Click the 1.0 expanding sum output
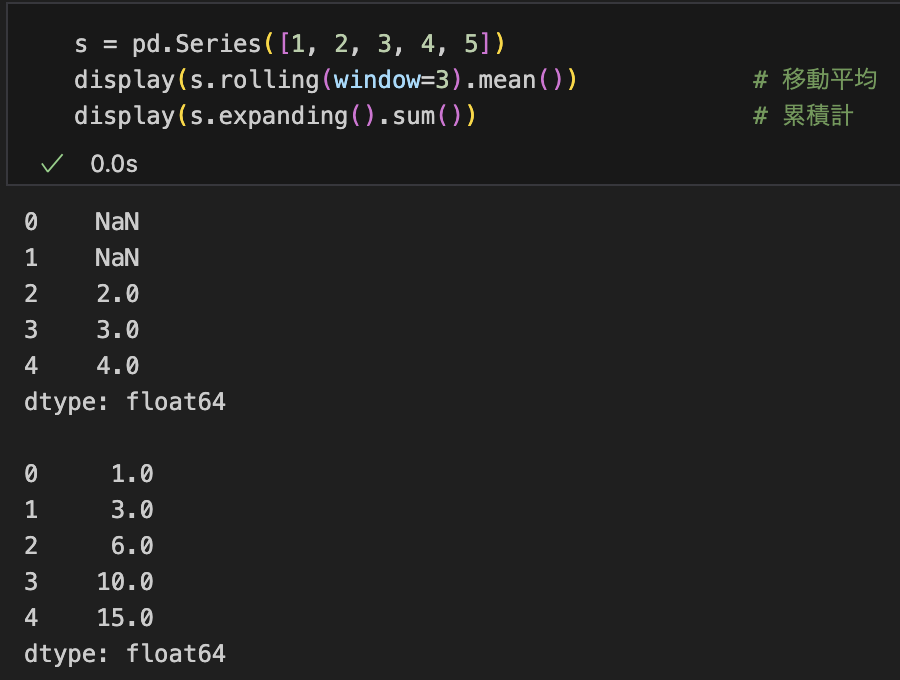The image size is (900, 680). coord(132,474)
